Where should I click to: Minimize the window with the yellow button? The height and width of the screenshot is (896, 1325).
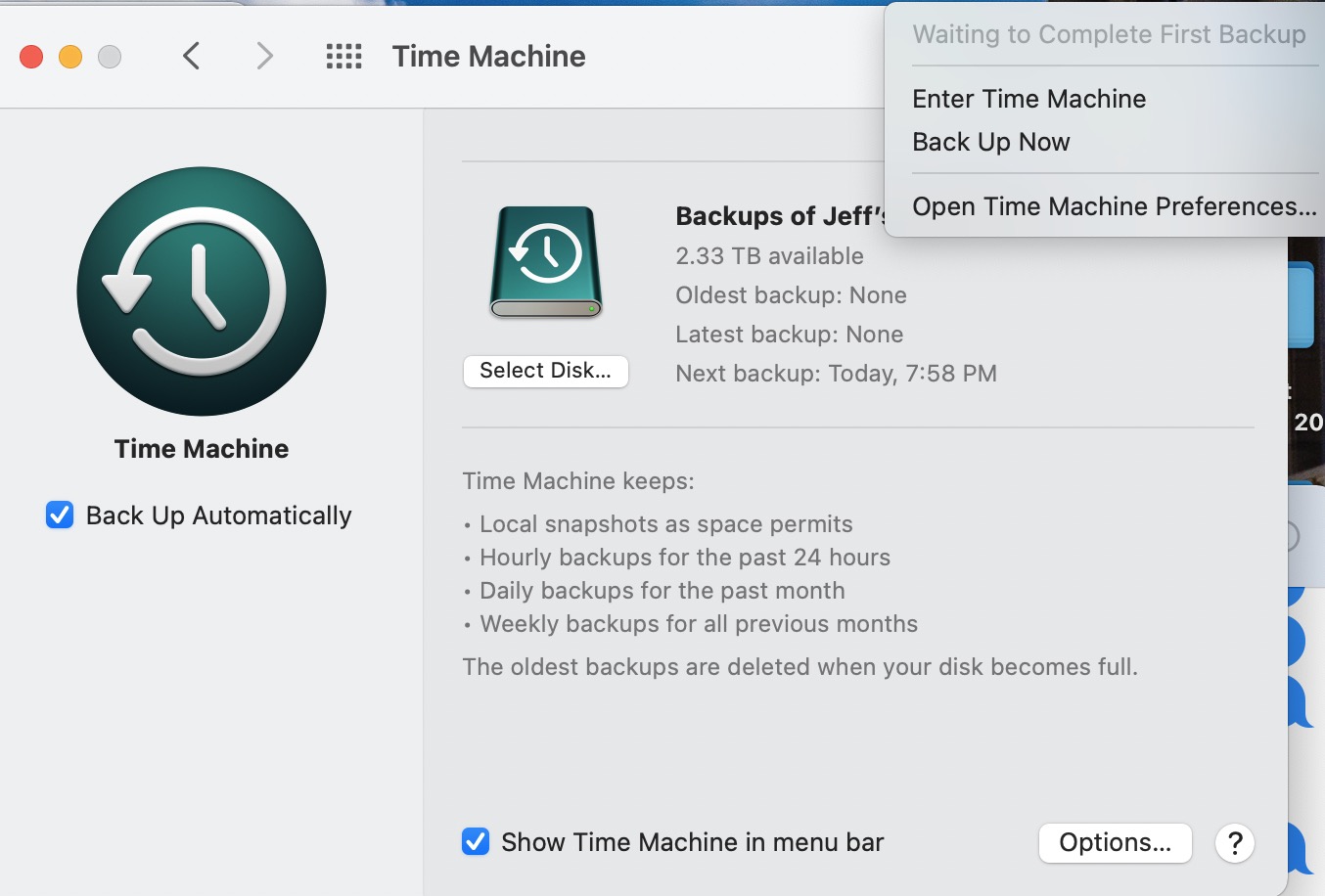point(70,57)
